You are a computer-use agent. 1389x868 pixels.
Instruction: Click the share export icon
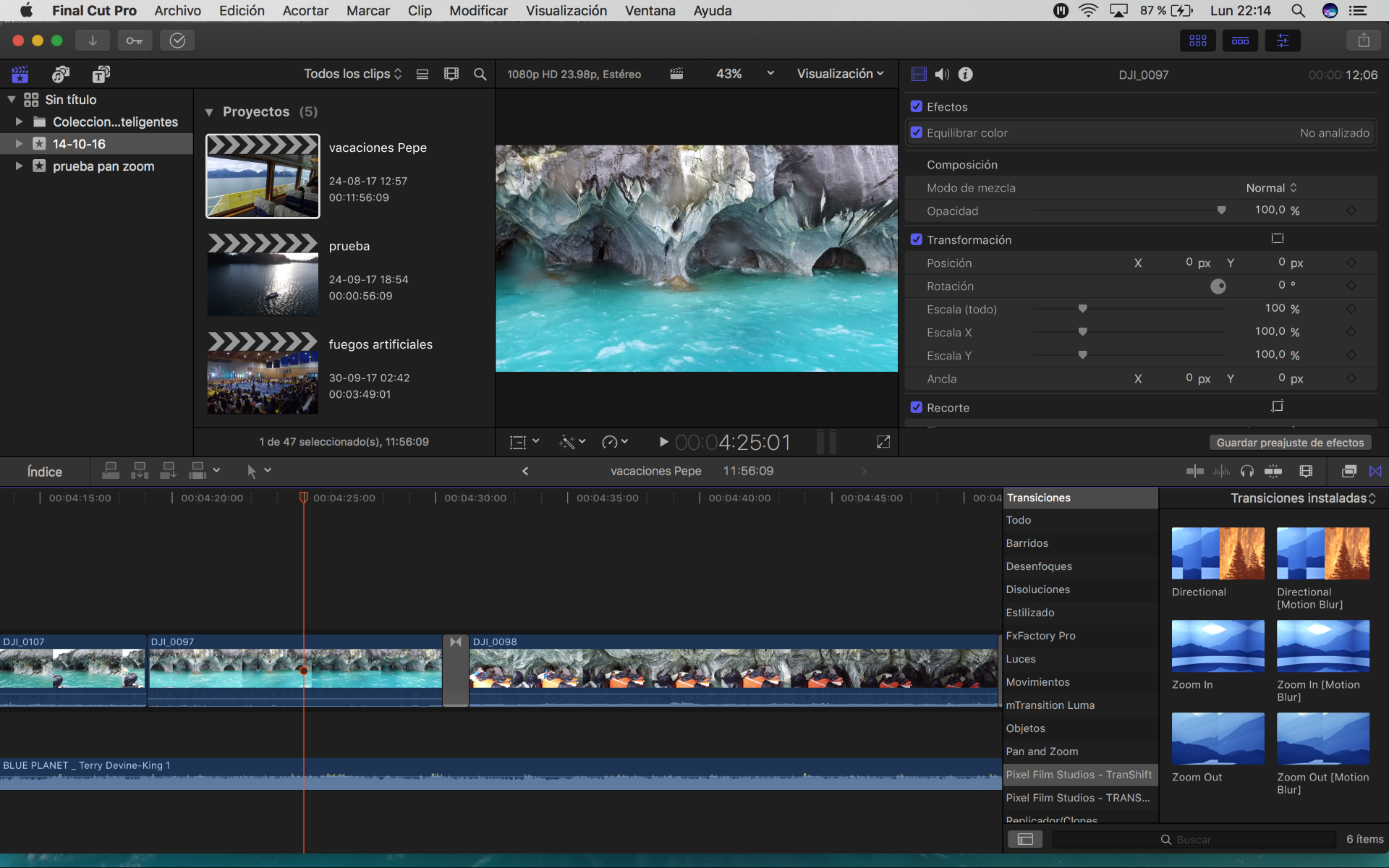[1363, 41]
